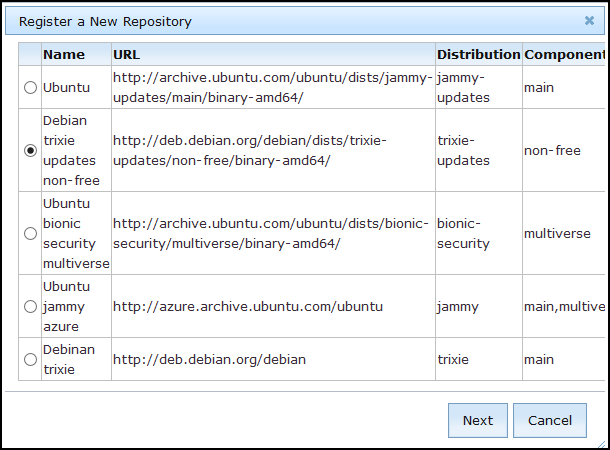610x450 pixels.
Task: Click the URL column header
Action: pos(273,54)
